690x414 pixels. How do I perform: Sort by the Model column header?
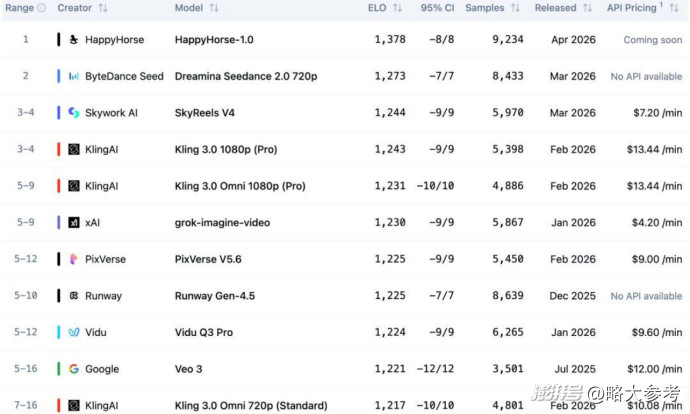tap(189, 8)
